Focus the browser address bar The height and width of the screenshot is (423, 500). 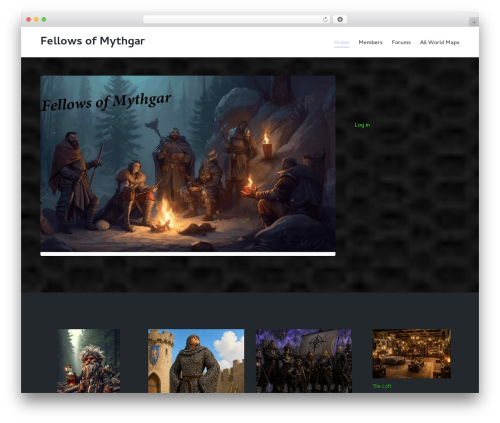(237, 19)
